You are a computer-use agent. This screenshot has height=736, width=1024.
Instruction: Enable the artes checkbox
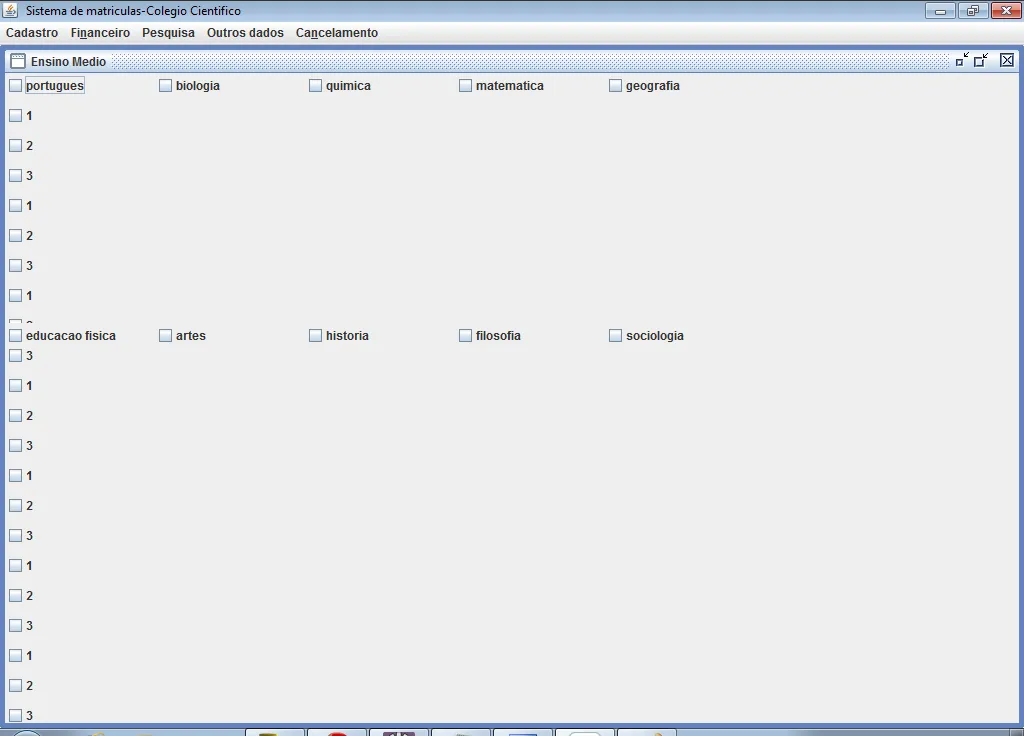pos(165,336)
